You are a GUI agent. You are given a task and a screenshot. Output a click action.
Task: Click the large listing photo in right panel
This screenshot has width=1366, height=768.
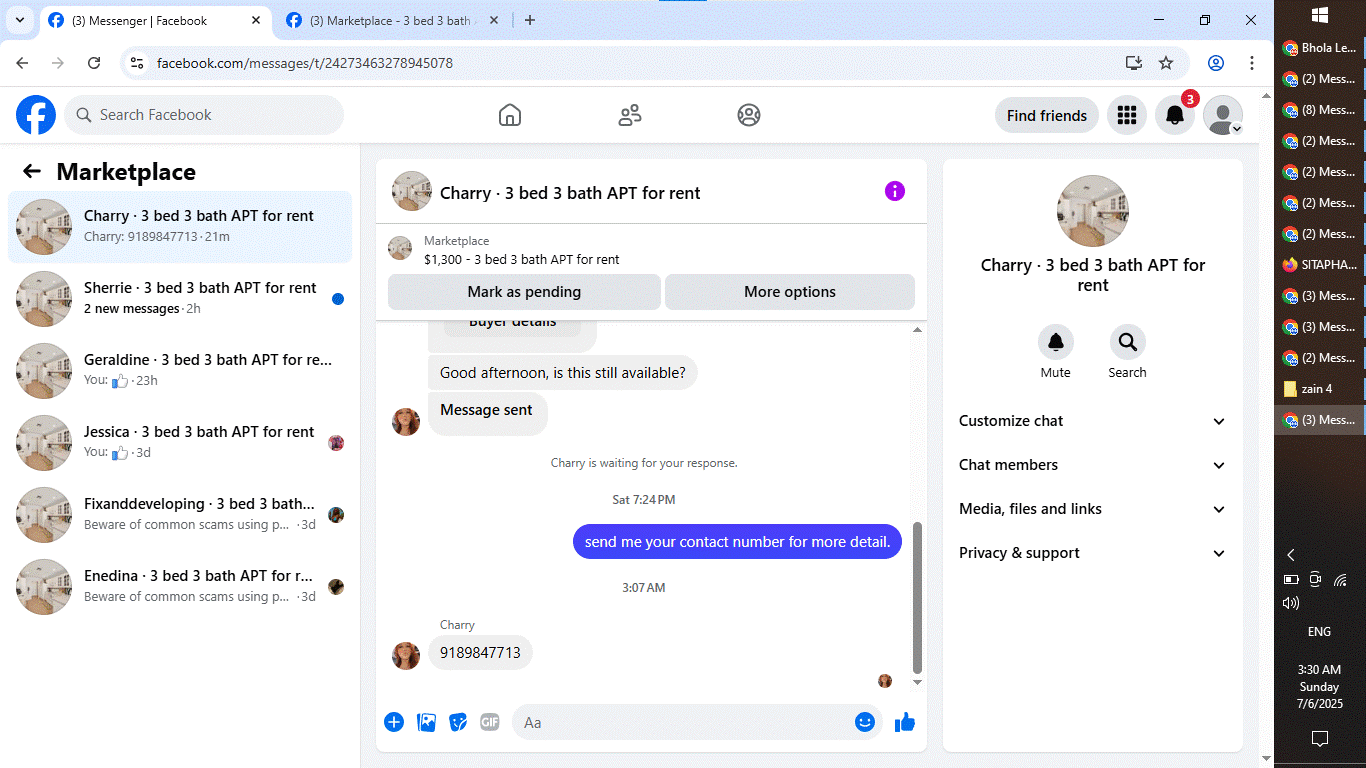pos(1093,211)
